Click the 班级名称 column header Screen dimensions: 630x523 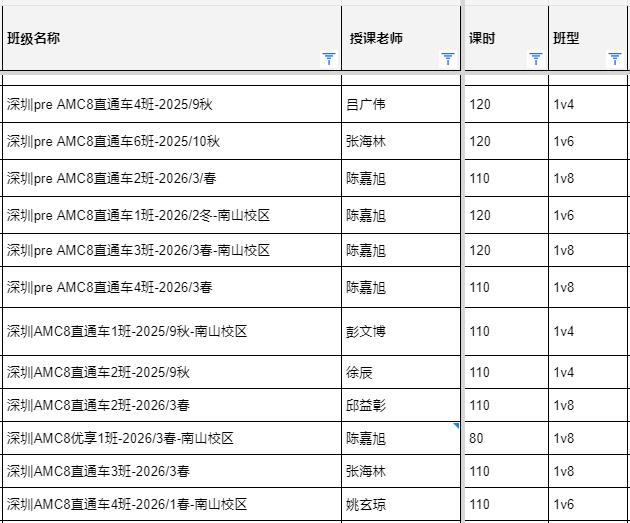coord(172,38)
